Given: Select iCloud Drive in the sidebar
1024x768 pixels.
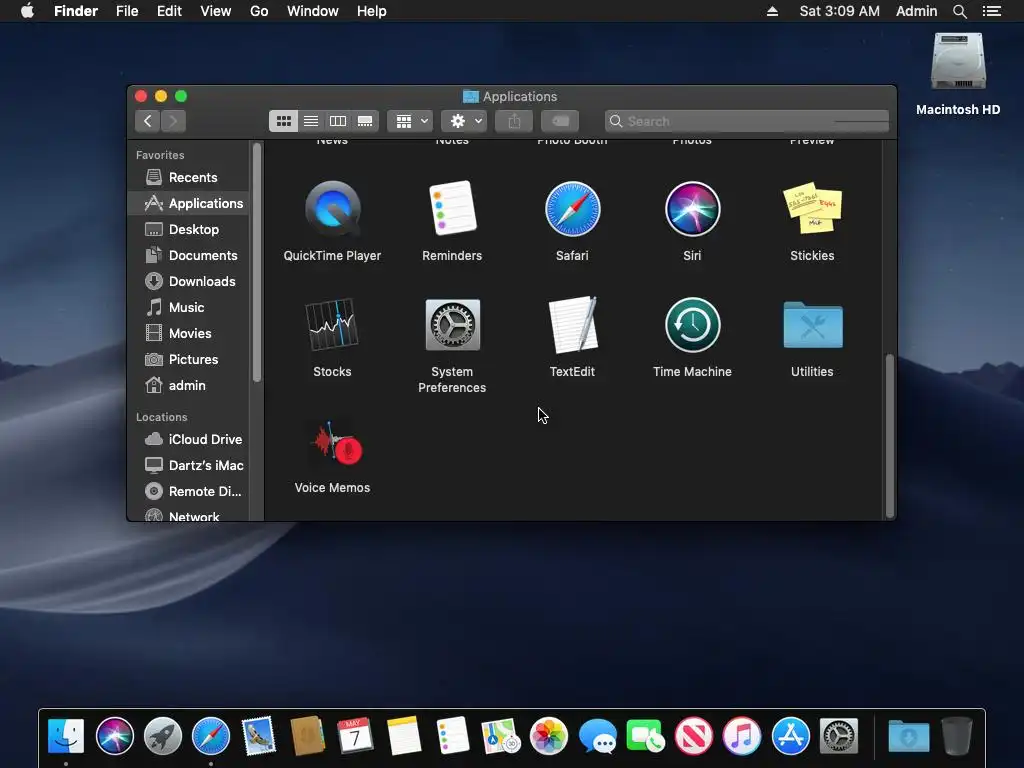Looking at the screenshot, I should tap(189, 439).
